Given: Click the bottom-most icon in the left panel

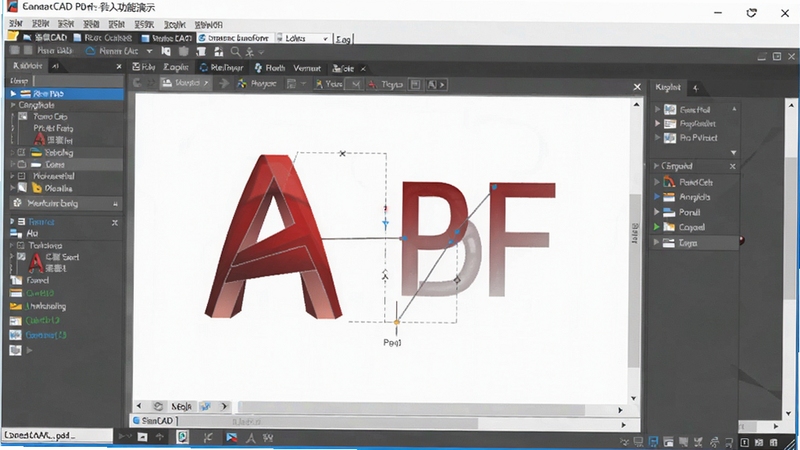Looking at the screenshot, I should tap(16, 351).
